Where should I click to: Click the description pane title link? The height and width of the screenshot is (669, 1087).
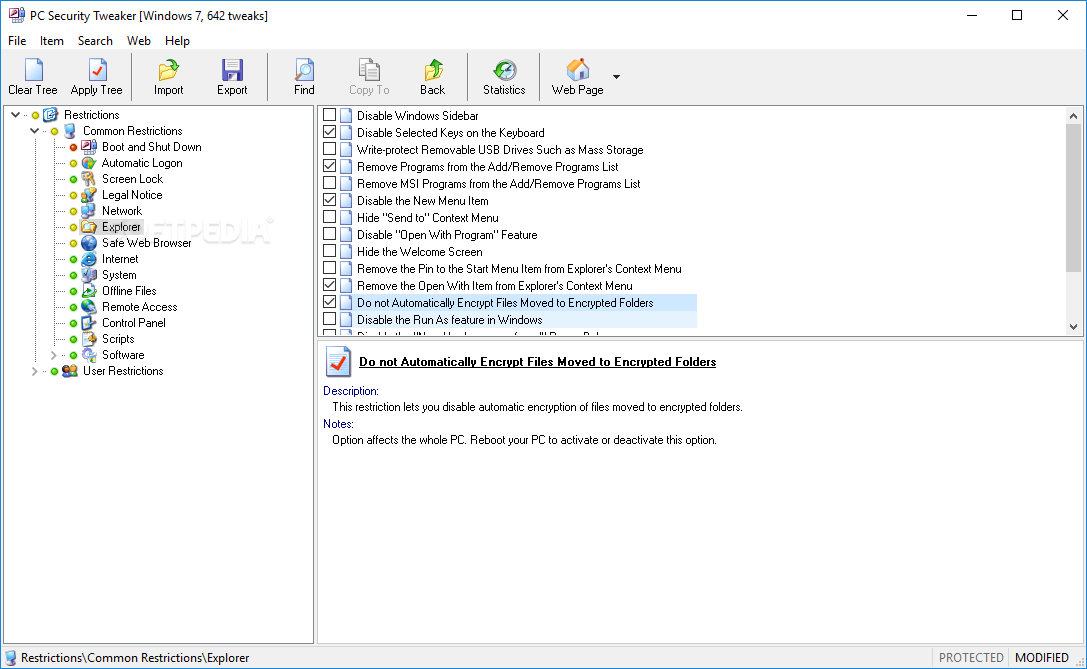coord(537,362)
